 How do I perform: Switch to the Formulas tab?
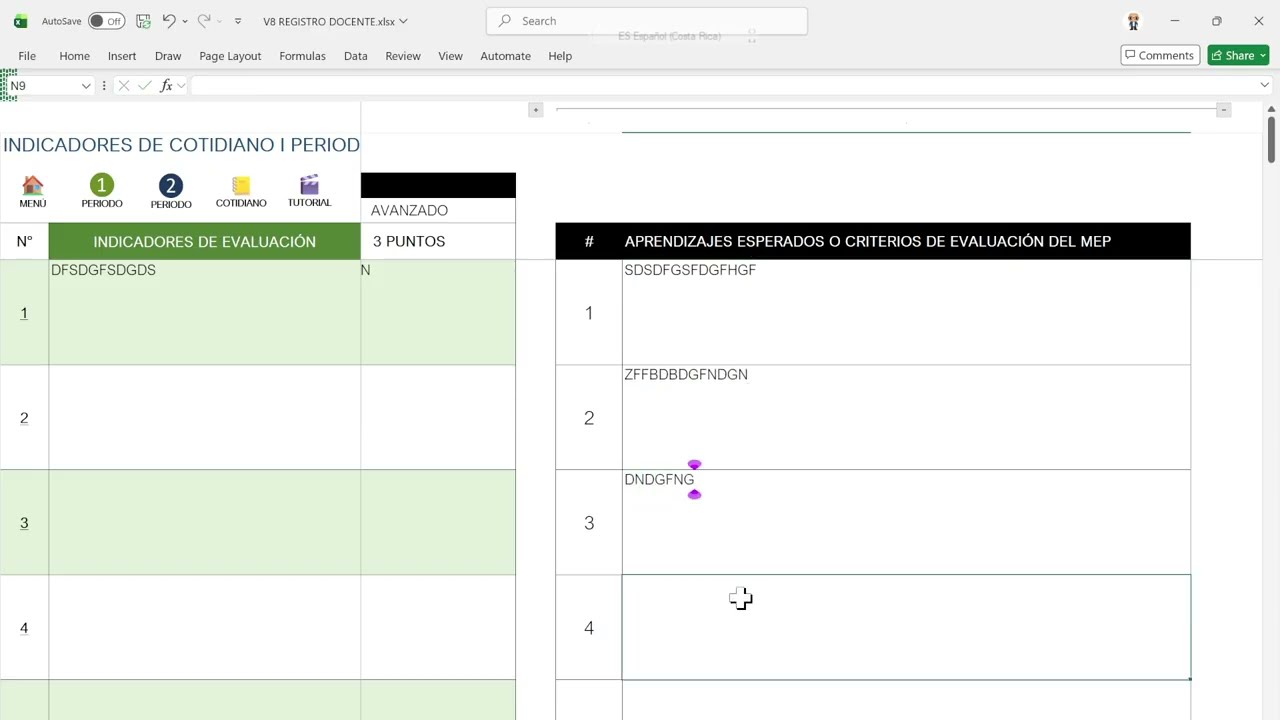302,56
